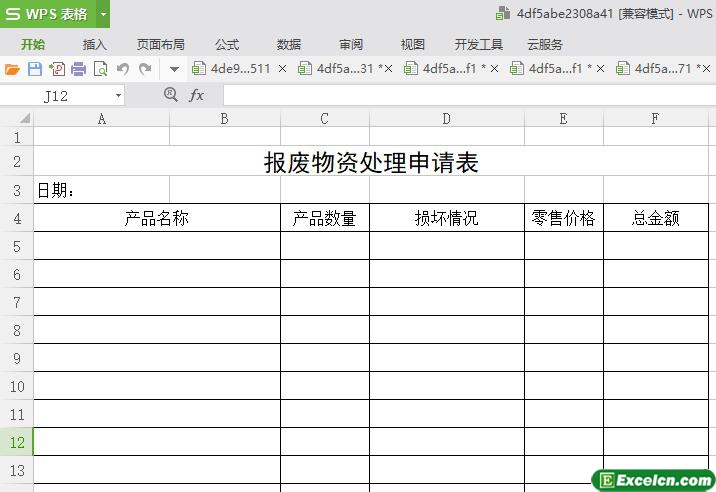
Task: Open the 插入 ribbon tab
Action: pyautogui.click(x=95, y=44)
